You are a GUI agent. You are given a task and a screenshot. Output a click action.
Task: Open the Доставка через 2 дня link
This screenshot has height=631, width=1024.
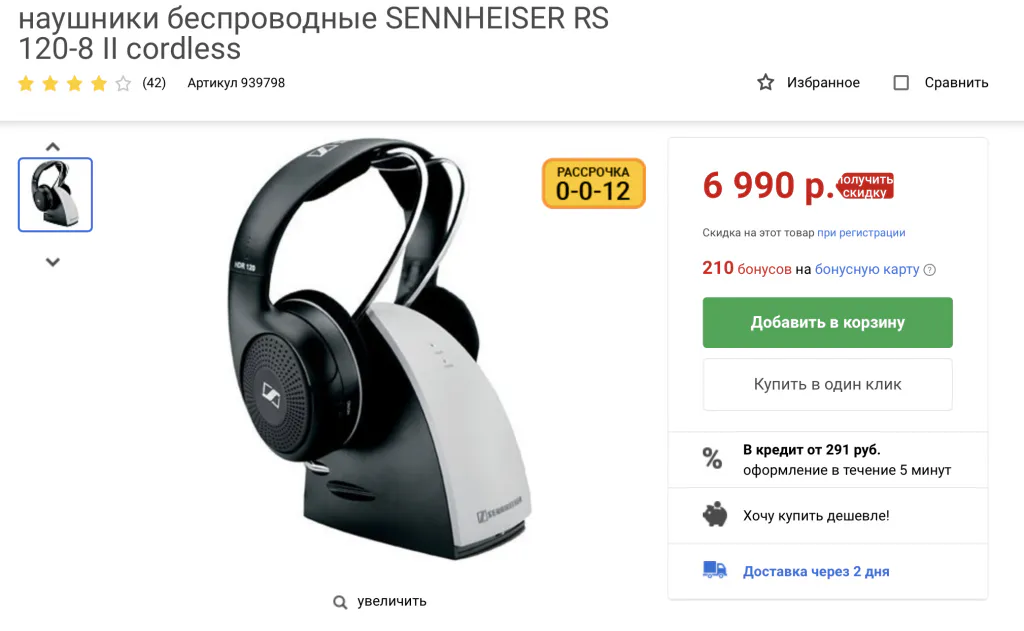pos(816,572)
